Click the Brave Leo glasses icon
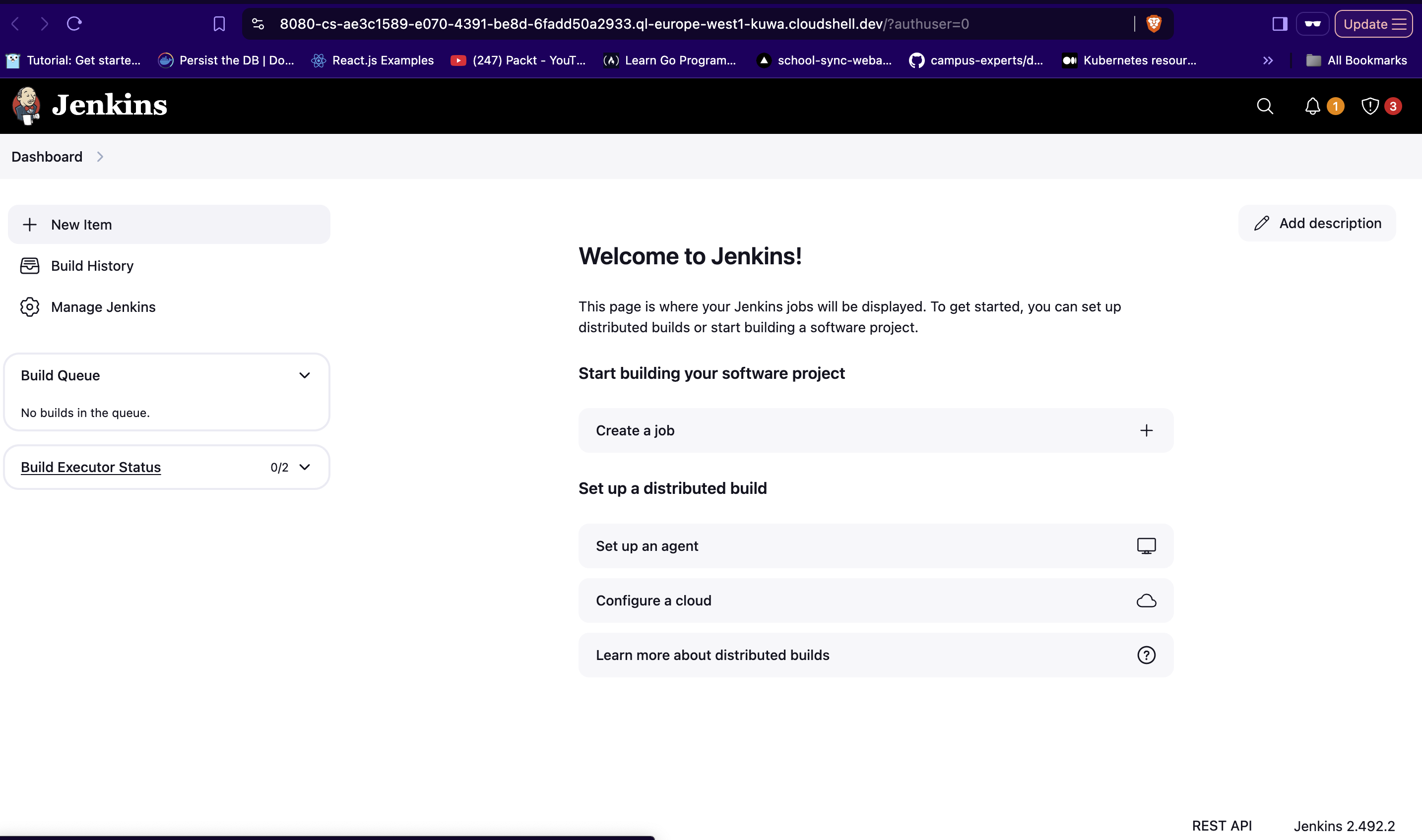This screenshot has height=840, width=1422. point(1312,24)
